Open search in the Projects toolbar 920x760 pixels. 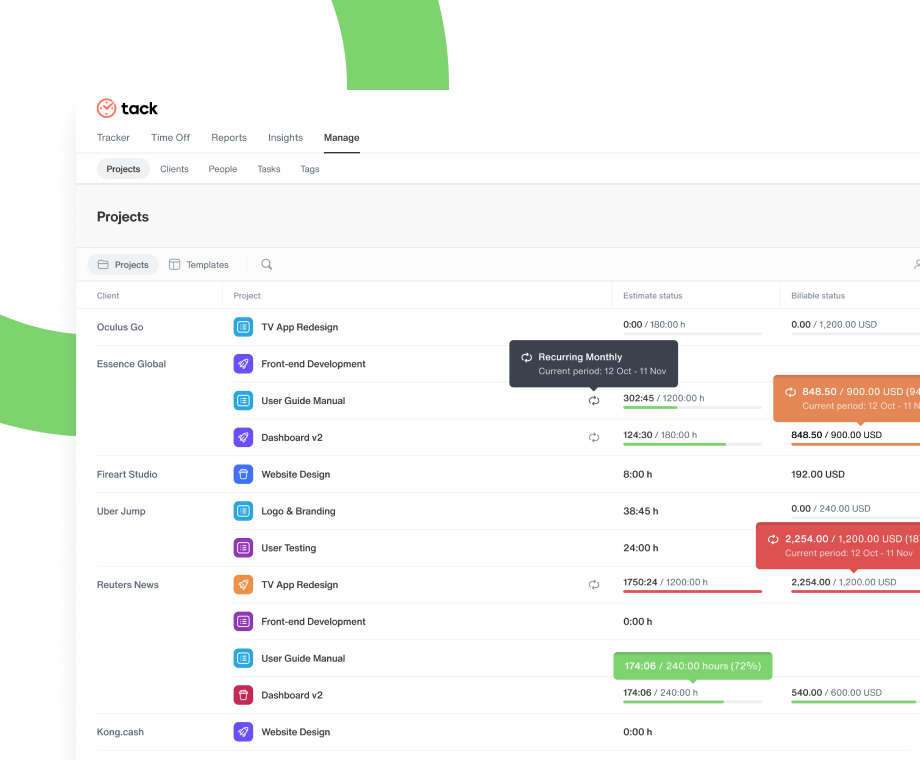click(265, 264)
